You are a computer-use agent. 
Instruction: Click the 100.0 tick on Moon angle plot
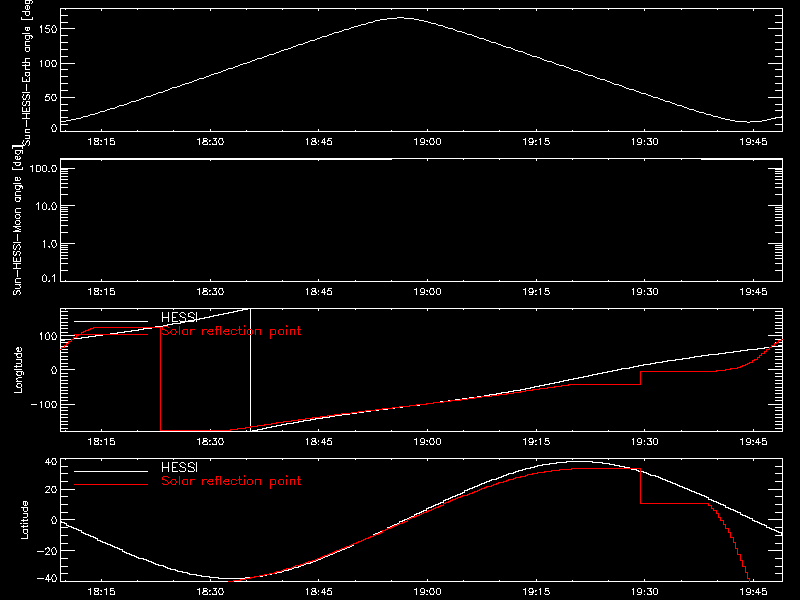[x=43, y=169]
